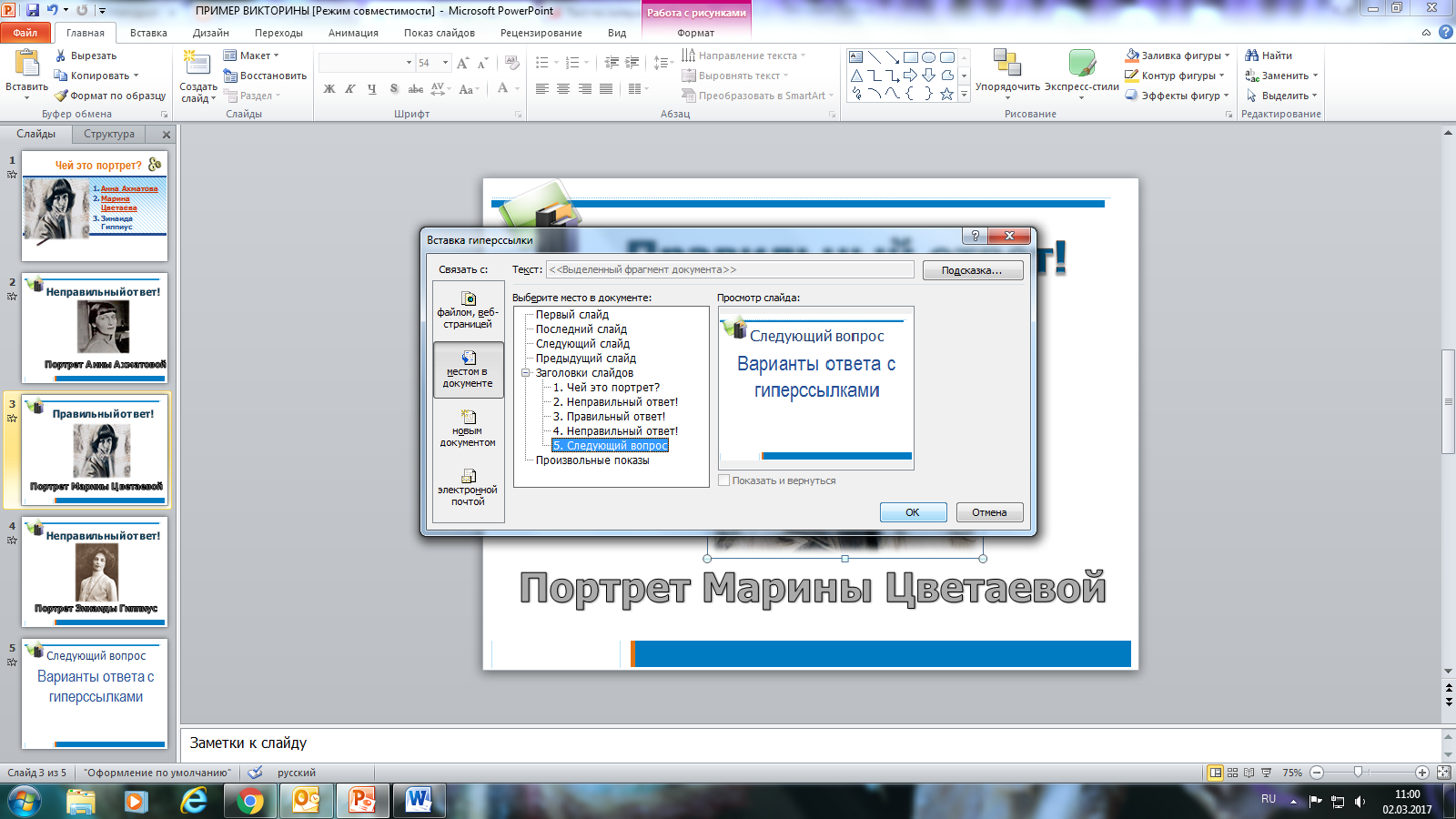The height and width of the screenshot is (819, 1456).
Task: Click the Save icon in quick access toolbar
Action: (x=33, y=10)
